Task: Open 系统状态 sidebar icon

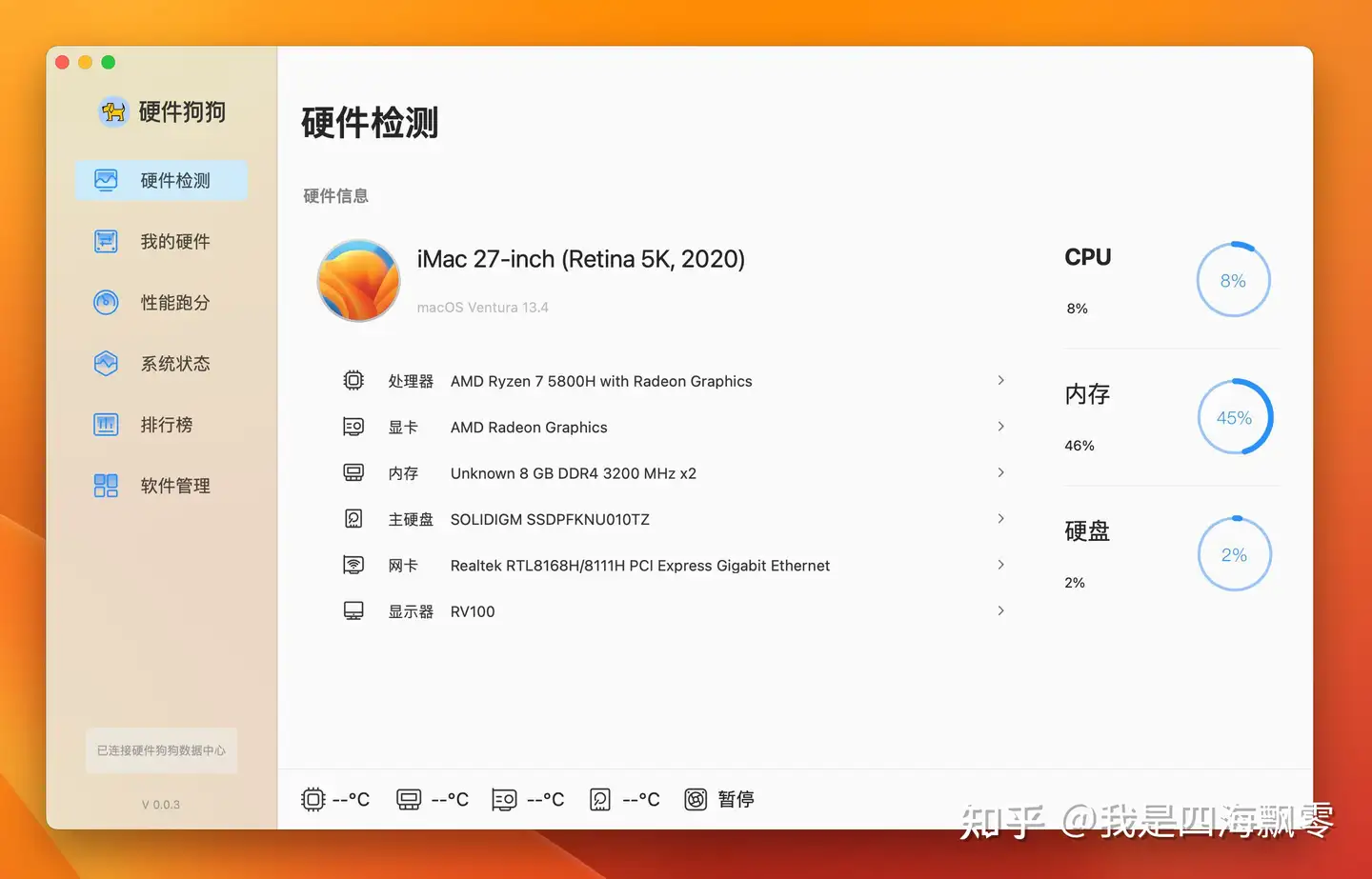Action: click(106, 363)
